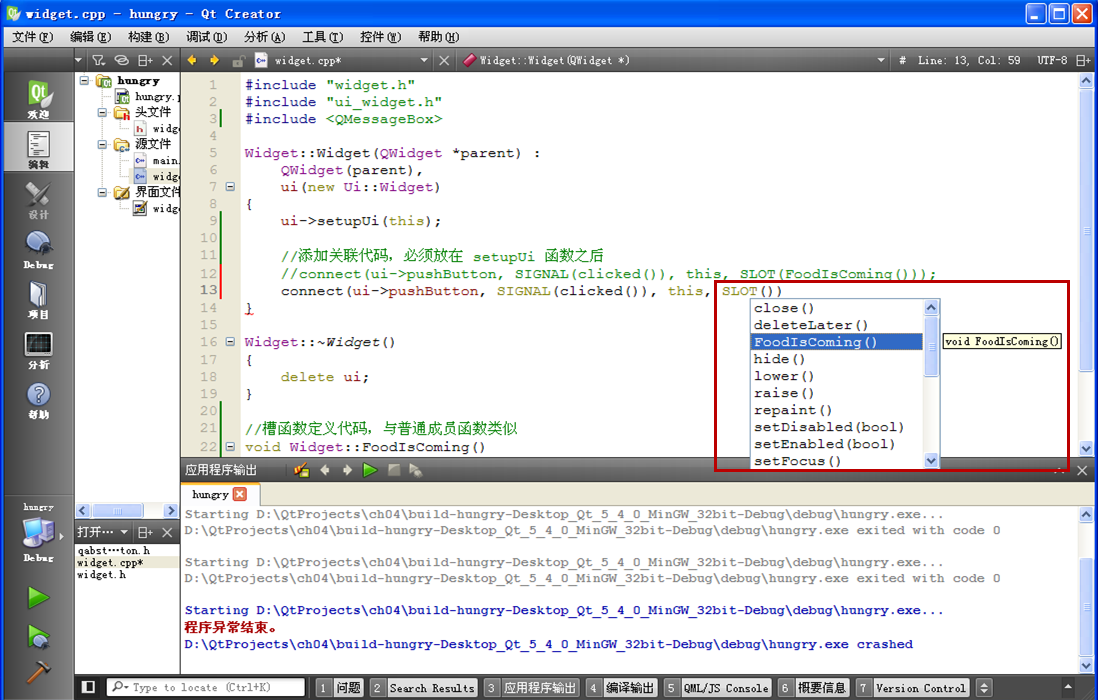Stop the running program in output pane
1098x700 pixels.
coord(394,470)
